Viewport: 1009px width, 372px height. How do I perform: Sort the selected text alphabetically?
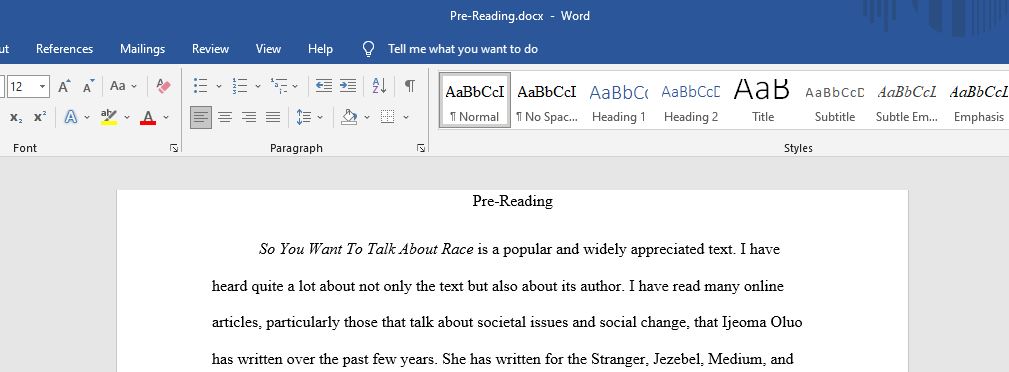tap(380, 86)
